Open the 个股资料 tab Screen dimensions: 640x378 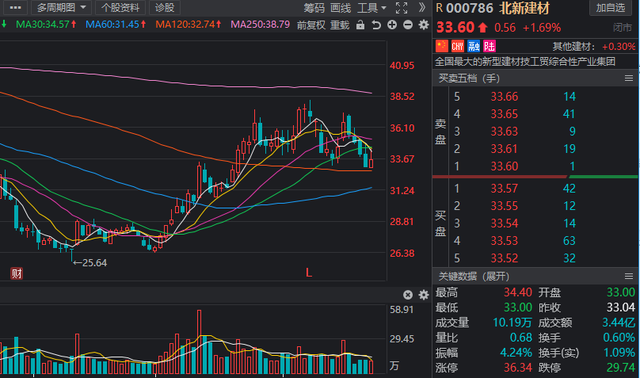[120, 8]
